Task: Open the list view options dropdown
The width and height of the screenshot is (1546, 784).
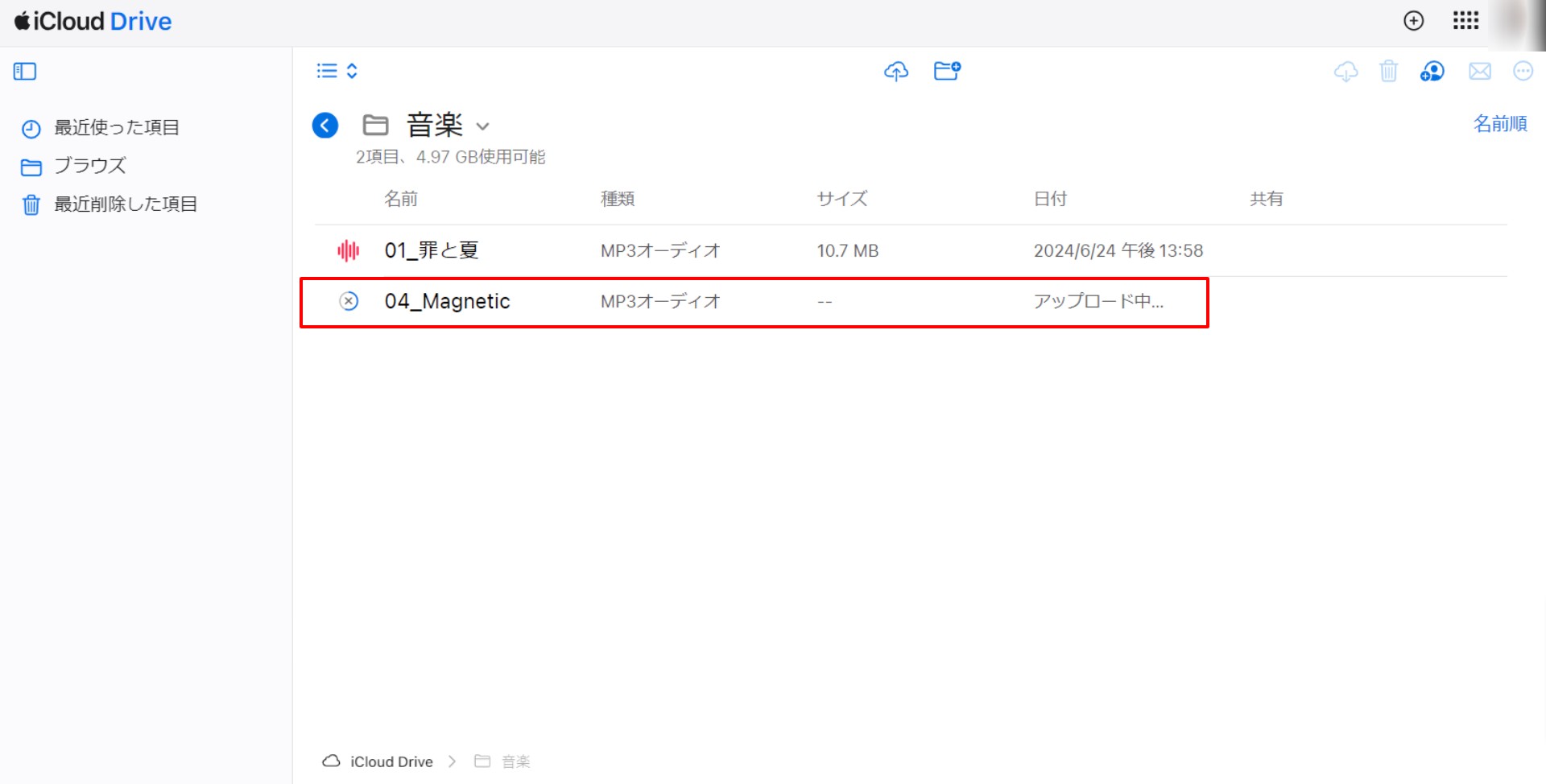Action: [x=337, y=71]
